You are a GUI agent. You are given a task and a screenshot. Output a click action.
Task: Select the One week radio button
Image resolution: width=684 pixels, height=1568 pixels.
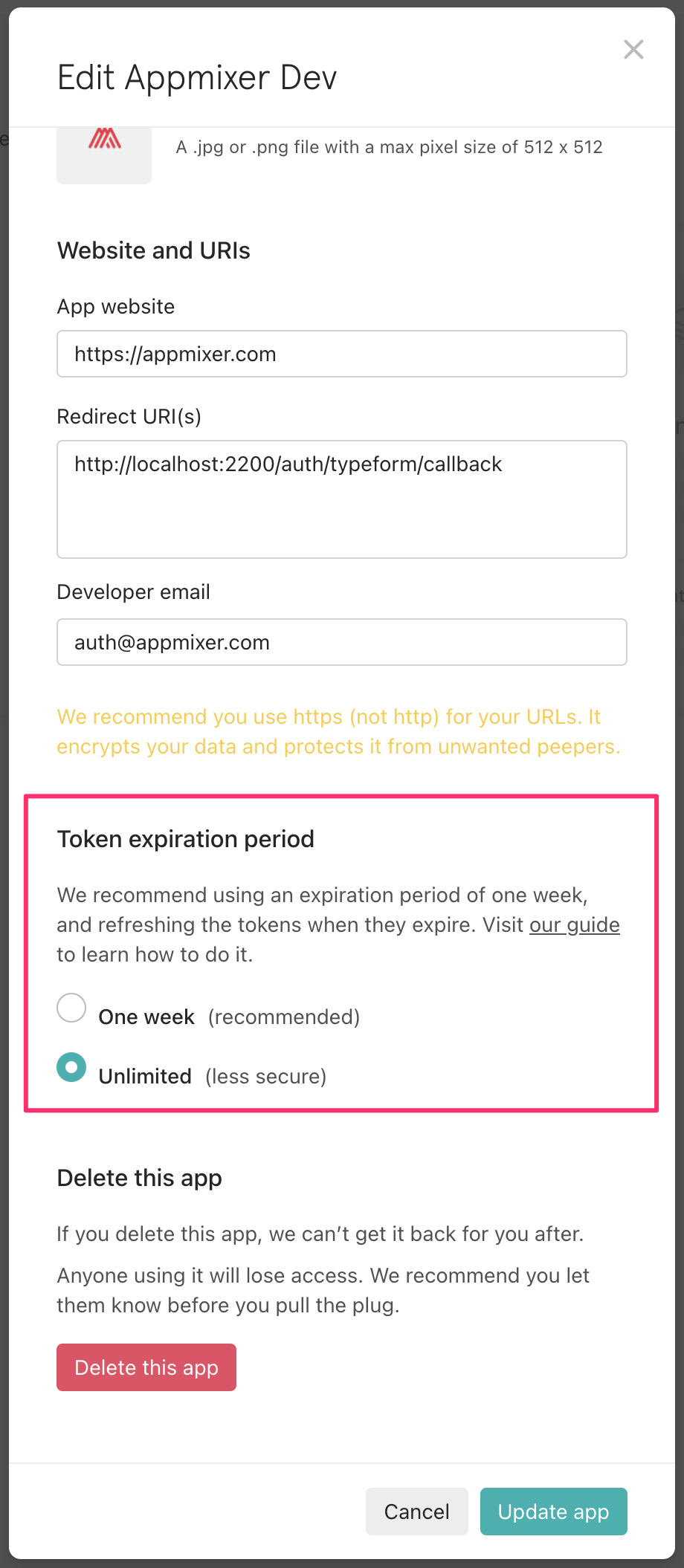[x=71, y=1008]
